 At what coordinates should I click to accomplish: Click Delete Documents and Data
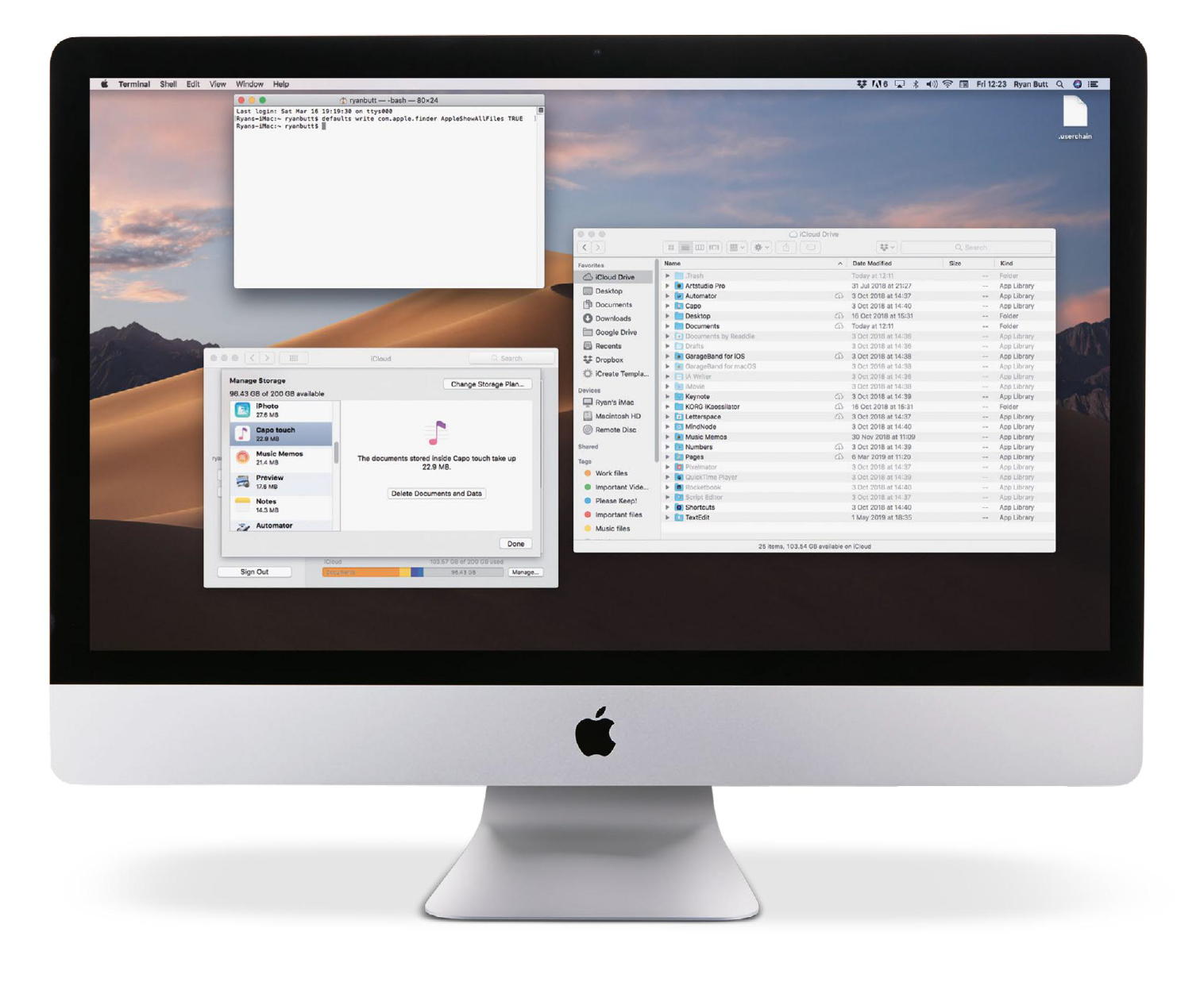[437, 494]
